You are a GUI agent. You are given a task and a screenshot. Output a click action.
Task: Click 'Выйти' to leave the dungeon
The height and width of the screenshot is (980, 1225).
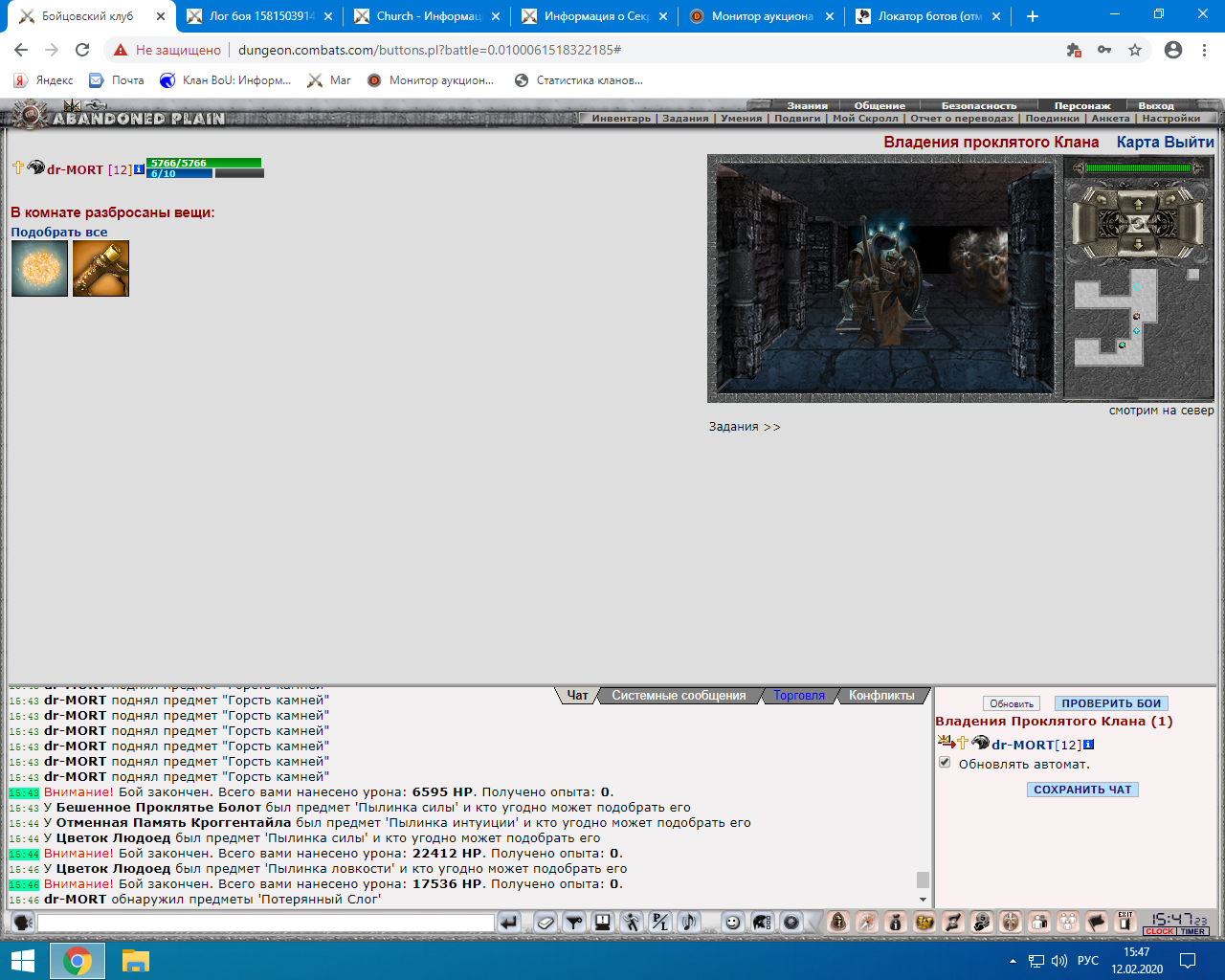[x=1190, y=142]
